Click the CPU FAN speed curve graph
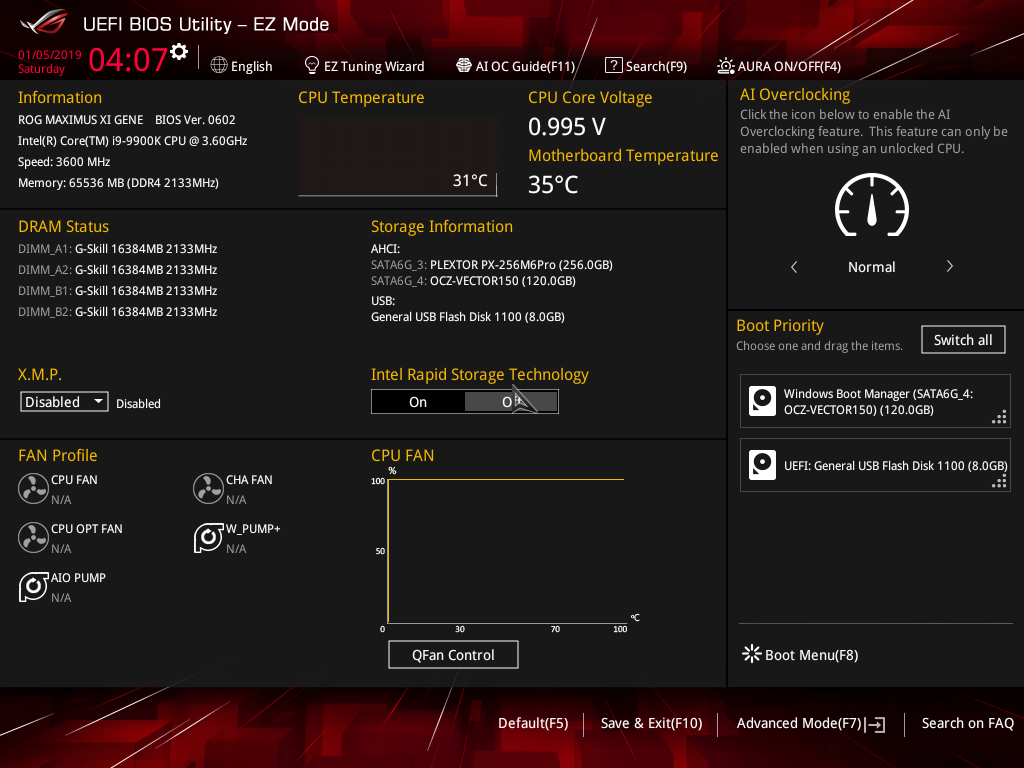This screenshot has width=1024, height=768. click(505, 550)
